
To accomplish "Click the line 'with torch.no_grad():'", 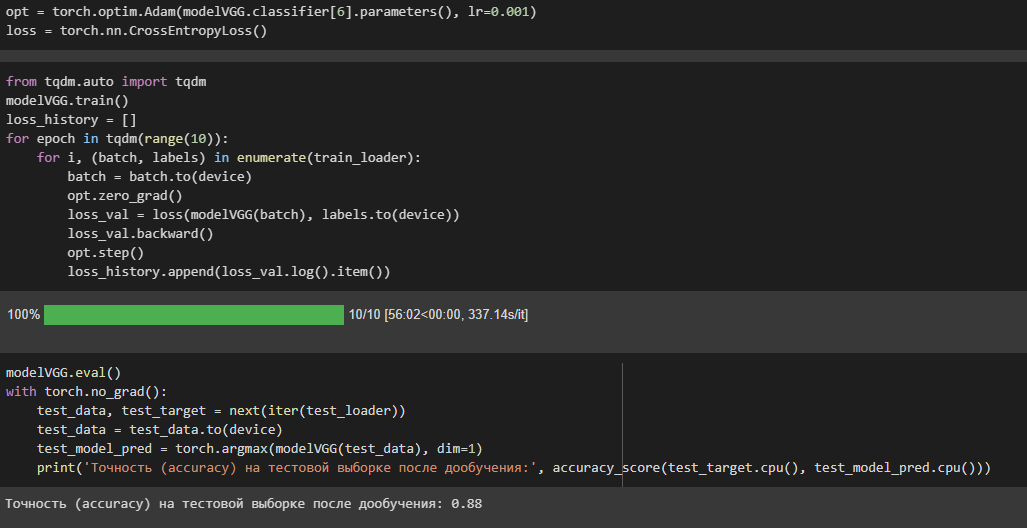I will click(86, 392).
